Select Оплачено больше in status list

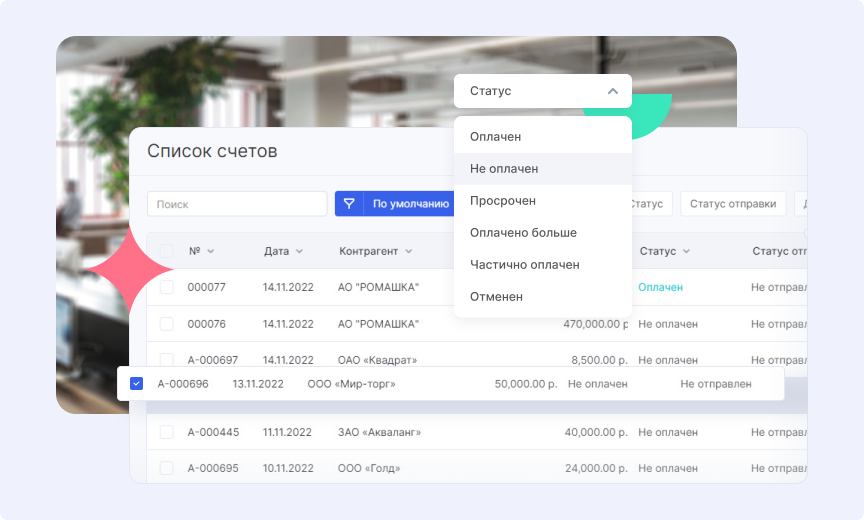click(x=543, y=232)
